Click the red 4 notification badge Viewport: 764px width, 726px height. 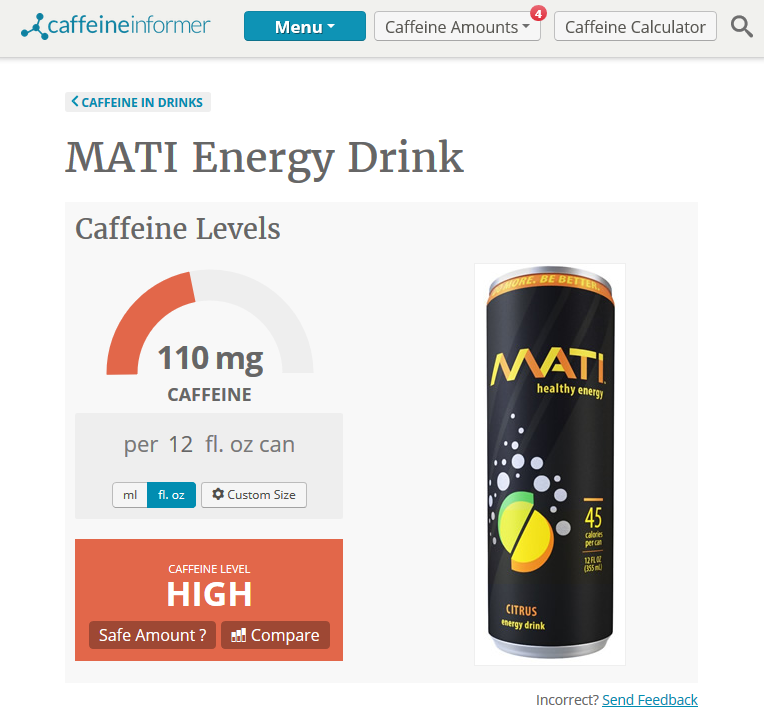(538, 14)
